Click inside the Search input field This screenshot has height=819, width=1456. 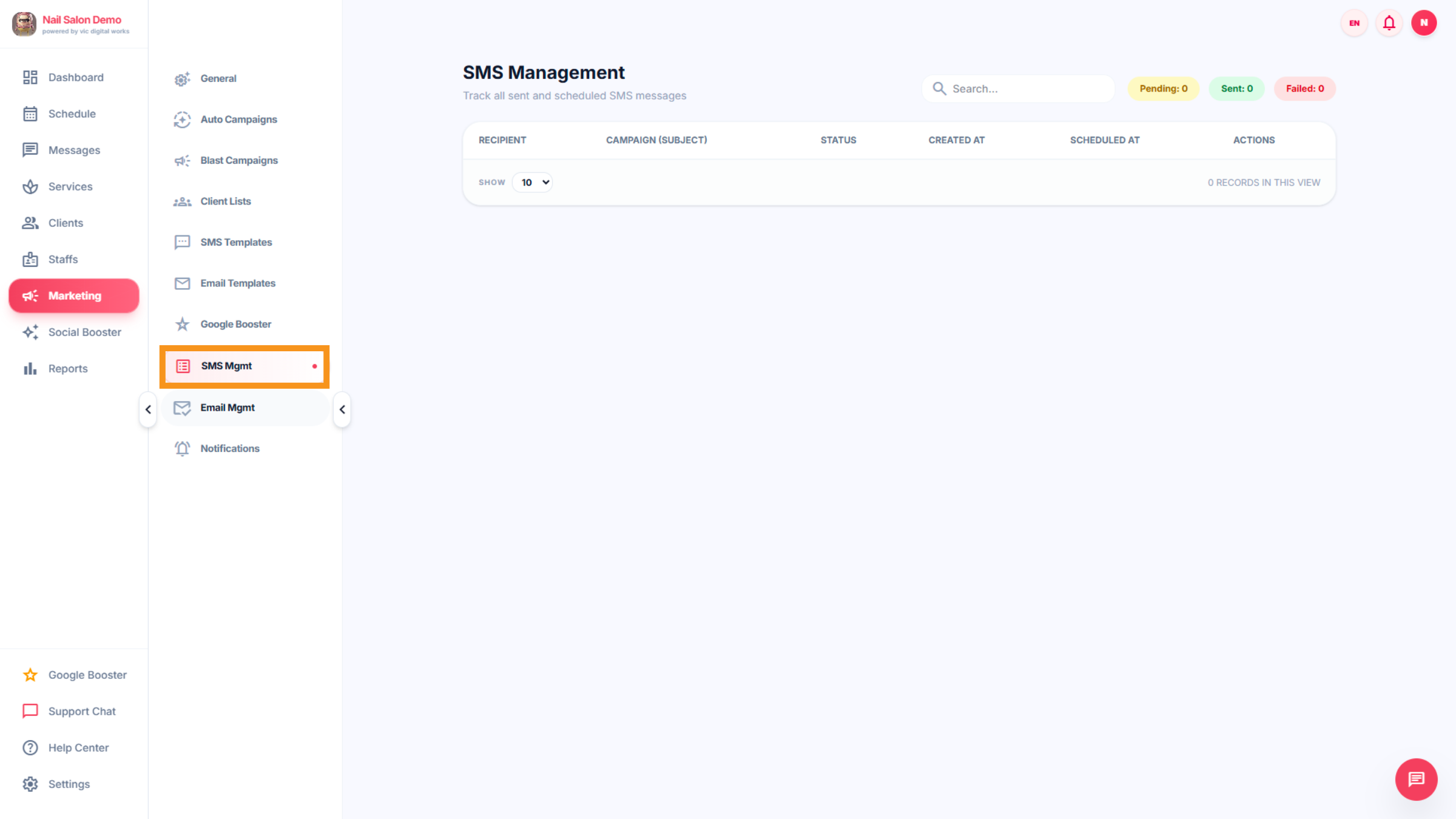1025,88
